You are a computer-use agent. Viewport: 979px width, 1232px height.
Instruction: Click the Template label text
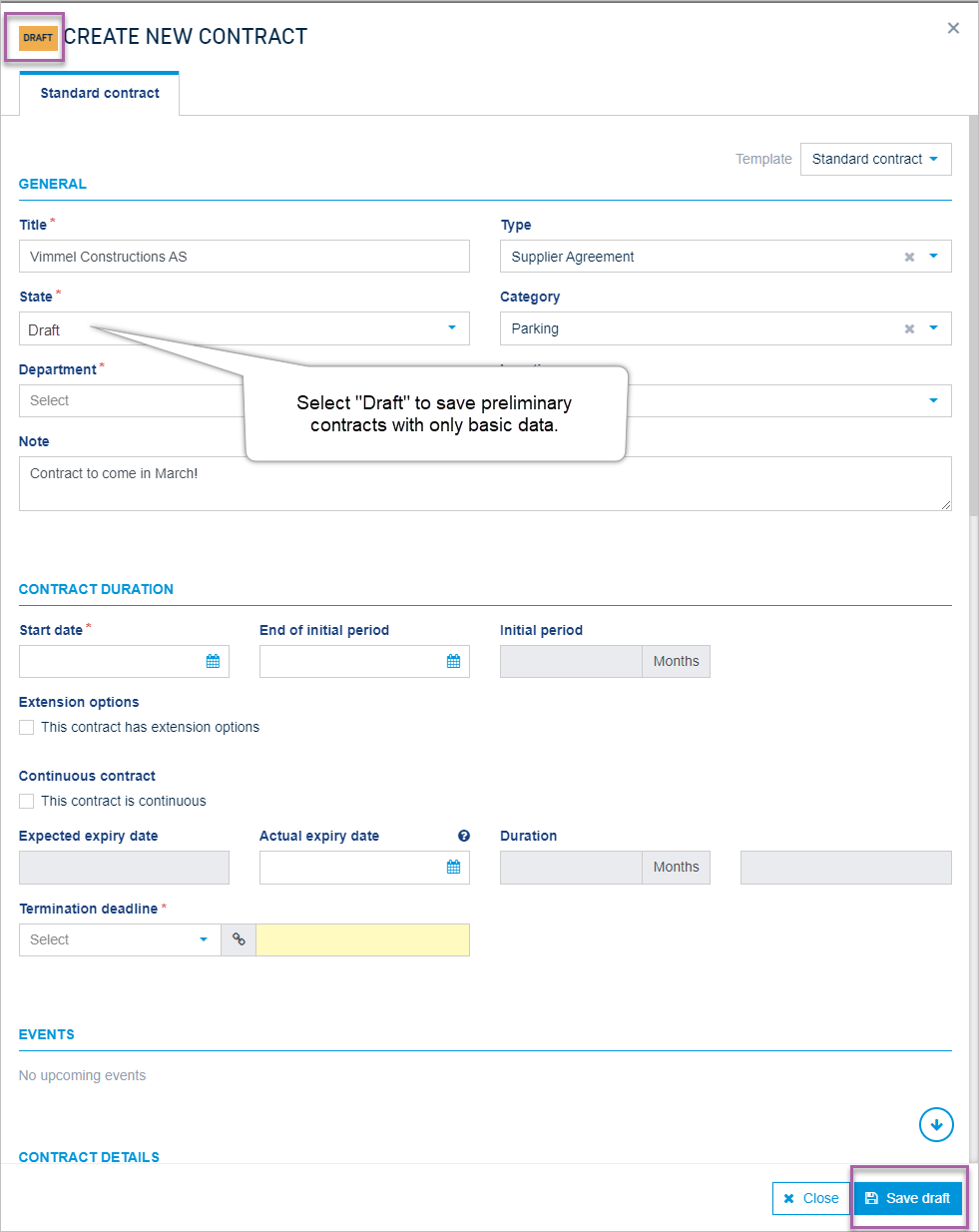pyautogui.click(x=763, y=159)
